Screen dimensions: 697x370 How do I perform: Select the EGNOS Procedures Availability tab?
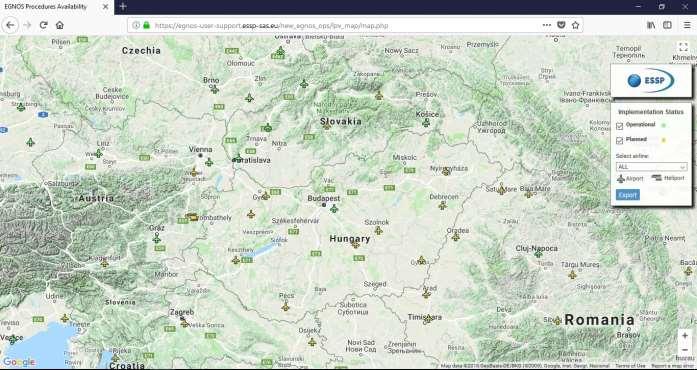click(57, 7)
